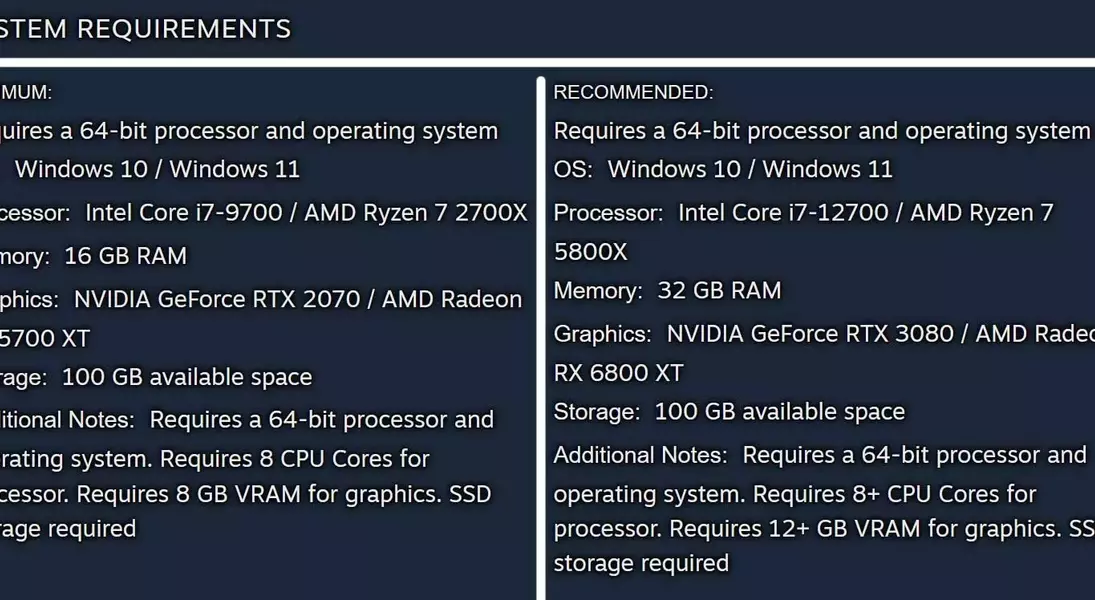1095x600 pixels.
Task: Click the RX 6800 XT text
Action: pos(618,373)
